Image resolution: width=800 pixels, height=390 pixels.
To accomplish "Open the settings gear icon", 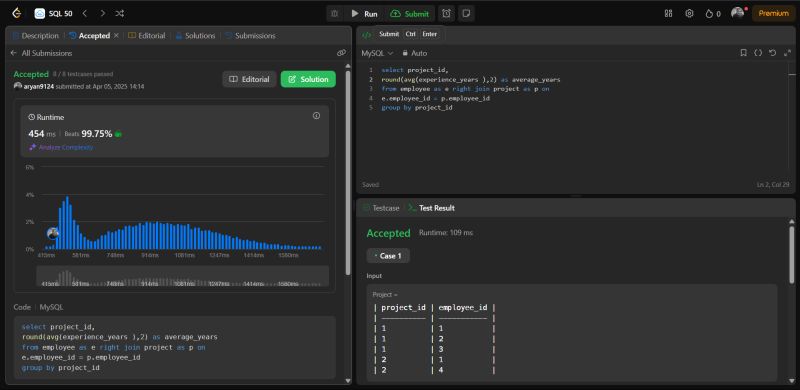I will tap(689, 14).
